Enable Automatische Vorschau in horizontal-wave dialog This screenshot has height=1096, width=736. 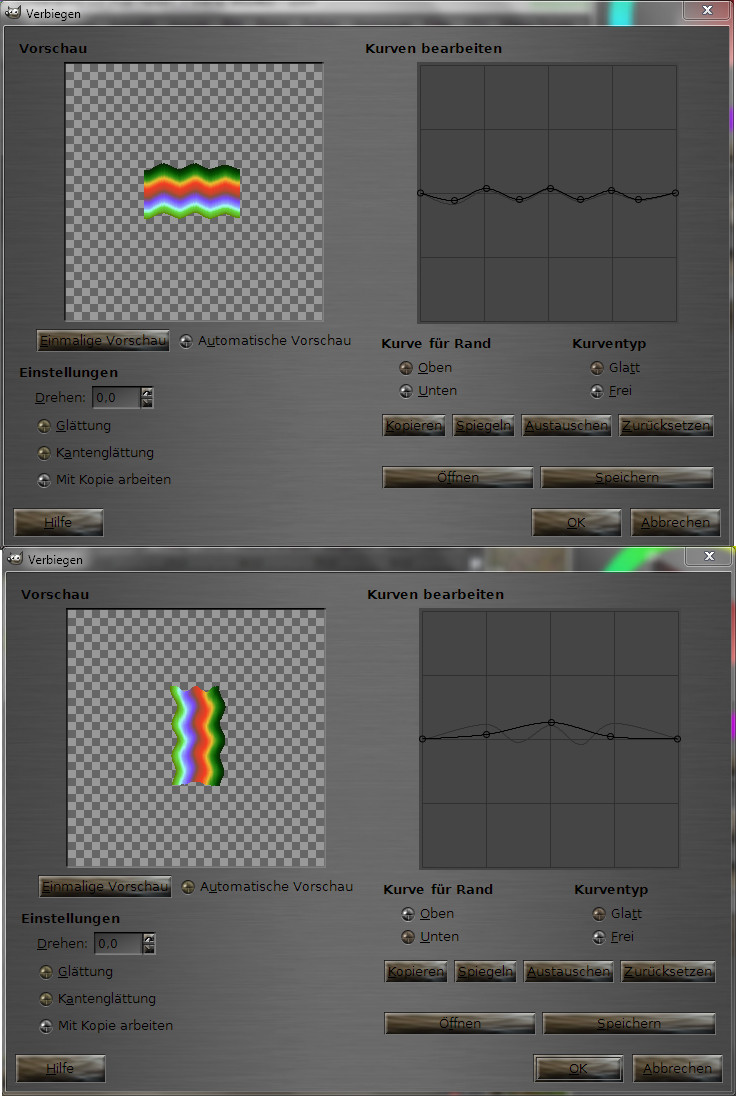coord(186,341)
